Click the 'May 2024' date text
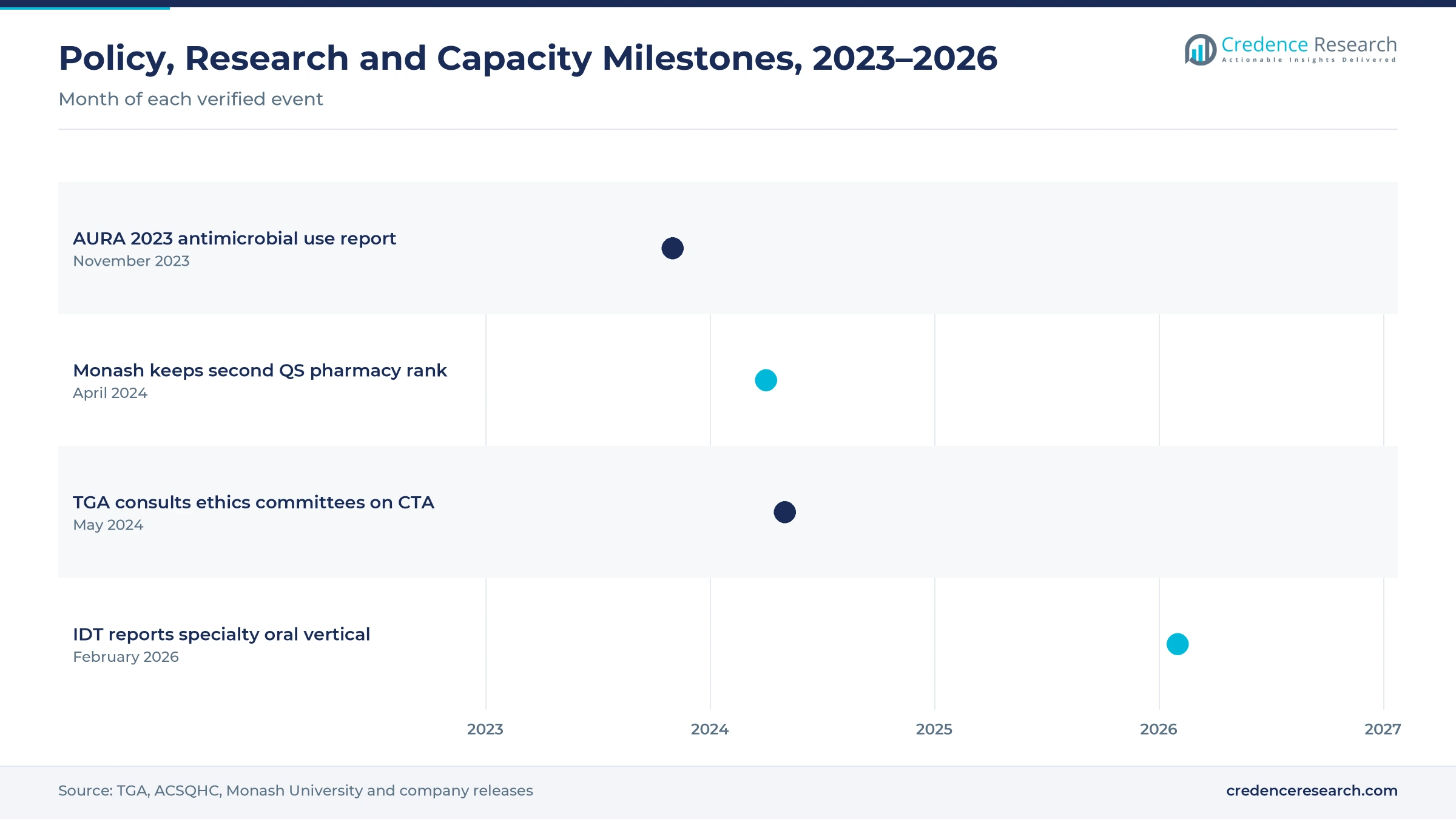This screenshot has height=819, width=1456. (x=108, y=525)
